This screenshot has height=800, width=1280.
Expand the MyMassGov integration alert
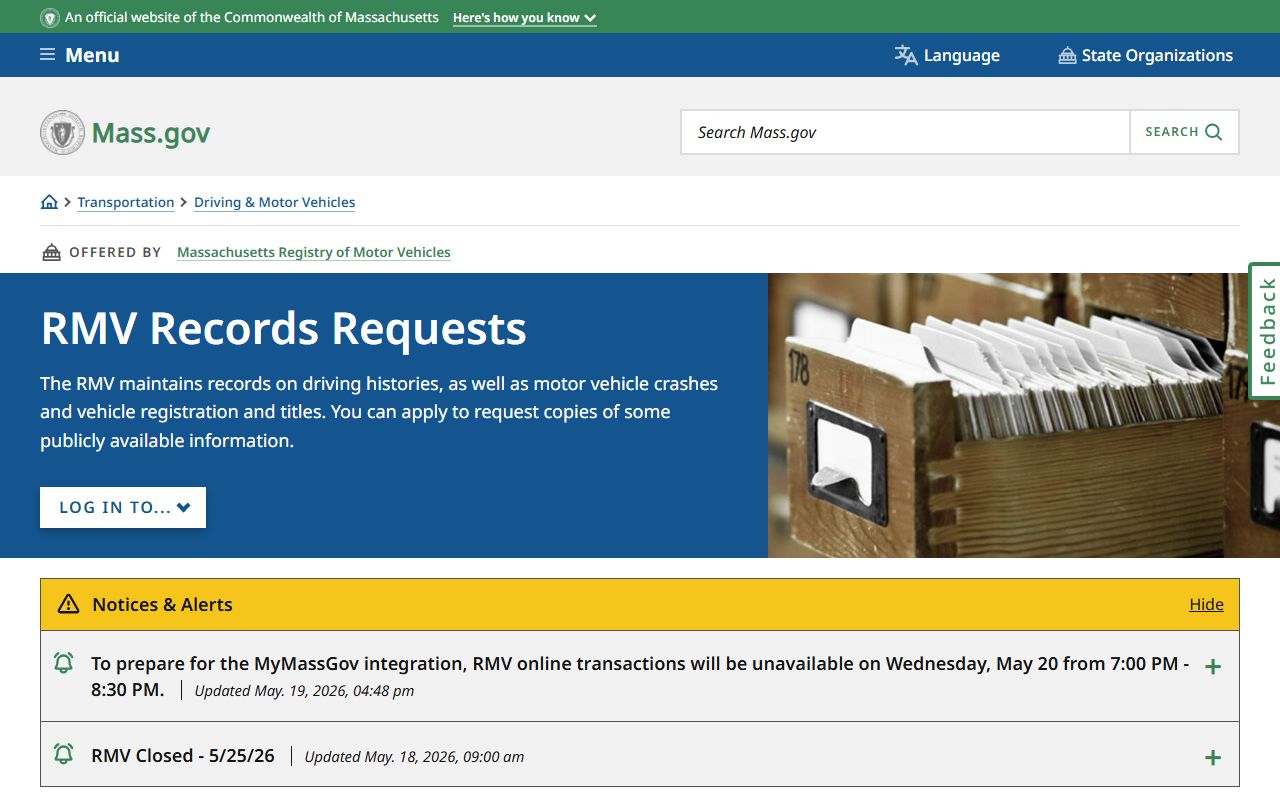click(x=1213, y=667)
